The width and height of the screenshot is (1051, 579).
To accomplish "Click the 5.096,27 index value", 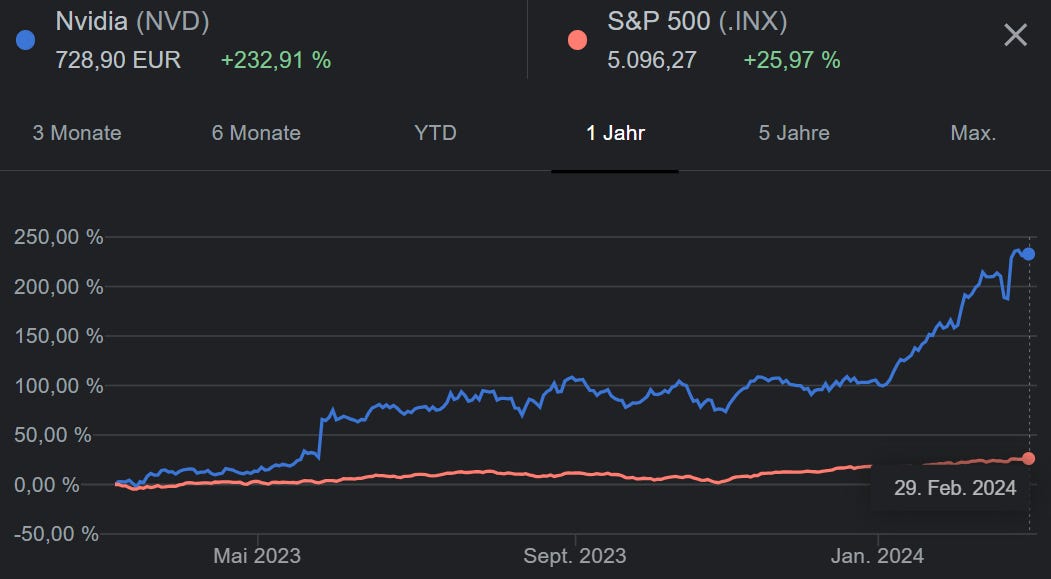I will click(652, 60).
